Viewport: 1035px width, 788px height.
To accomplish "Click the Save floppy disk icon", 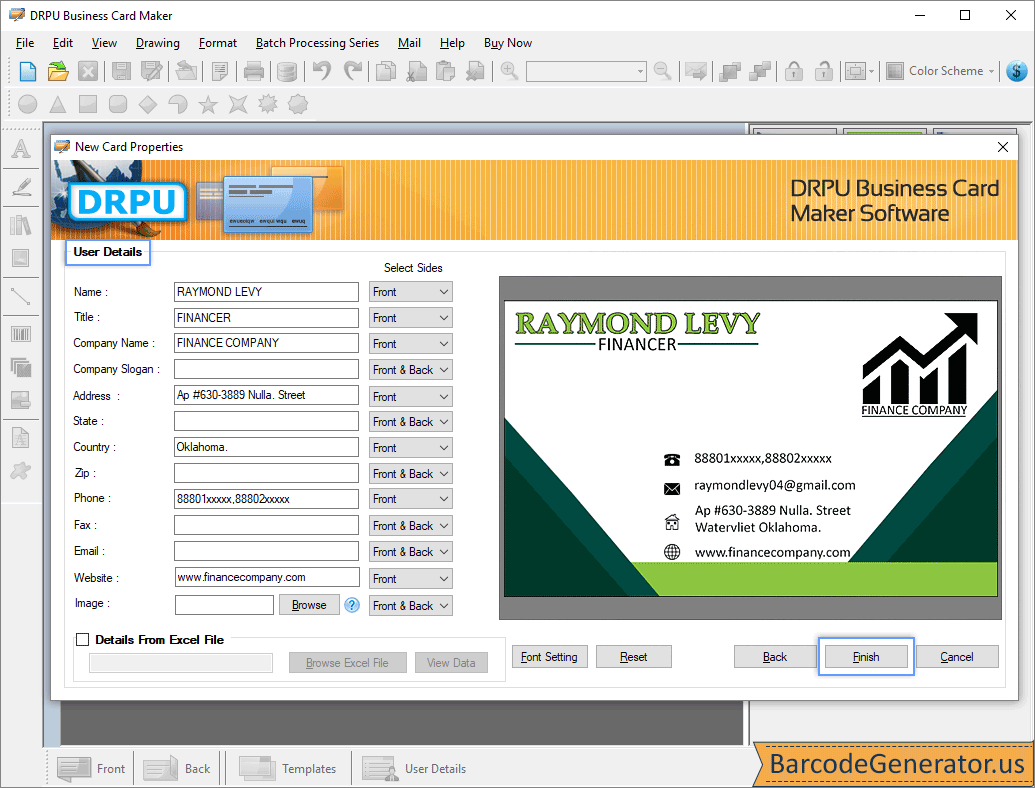I will point(121,71).
